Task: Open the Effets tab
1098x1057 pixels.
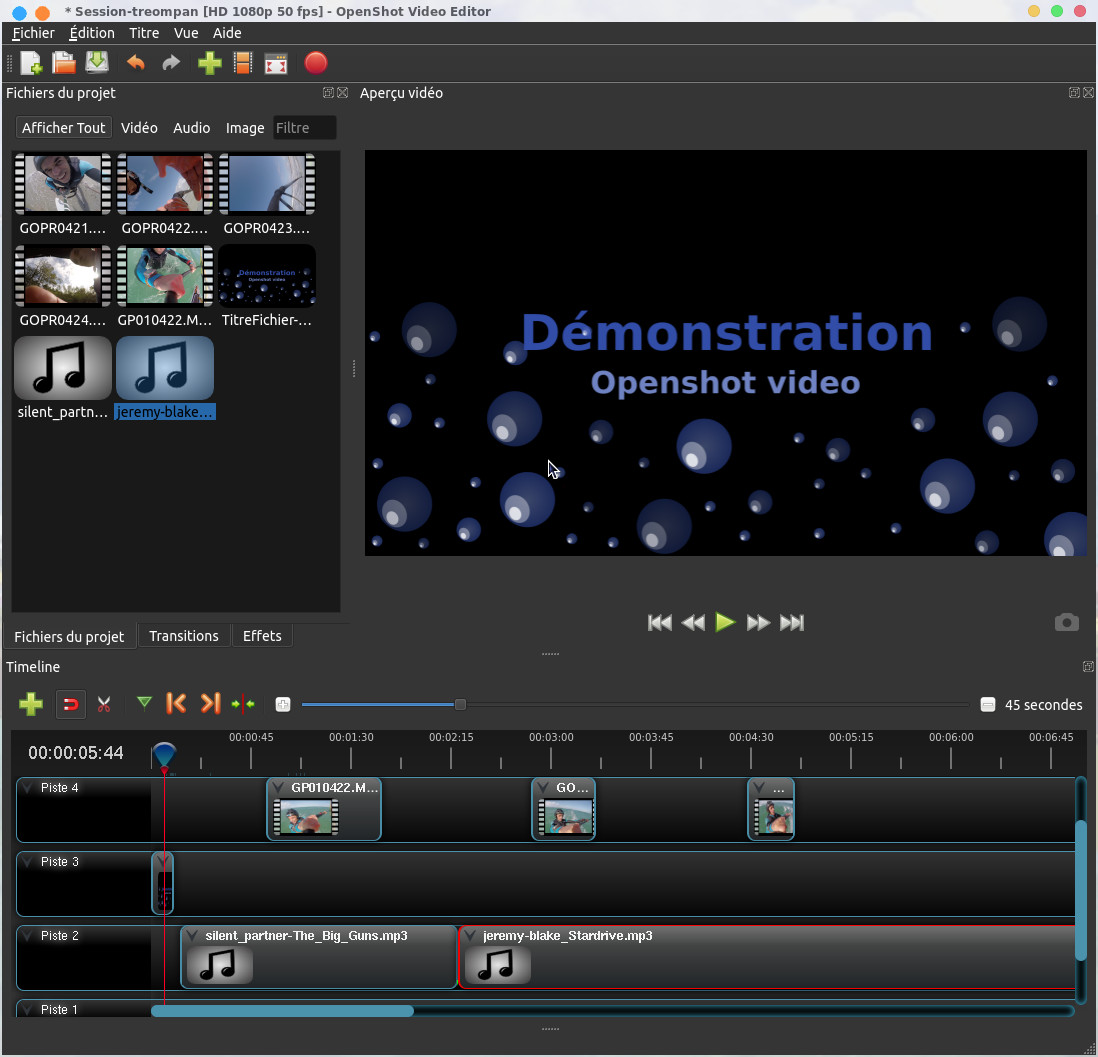Action: coord(262,636)
